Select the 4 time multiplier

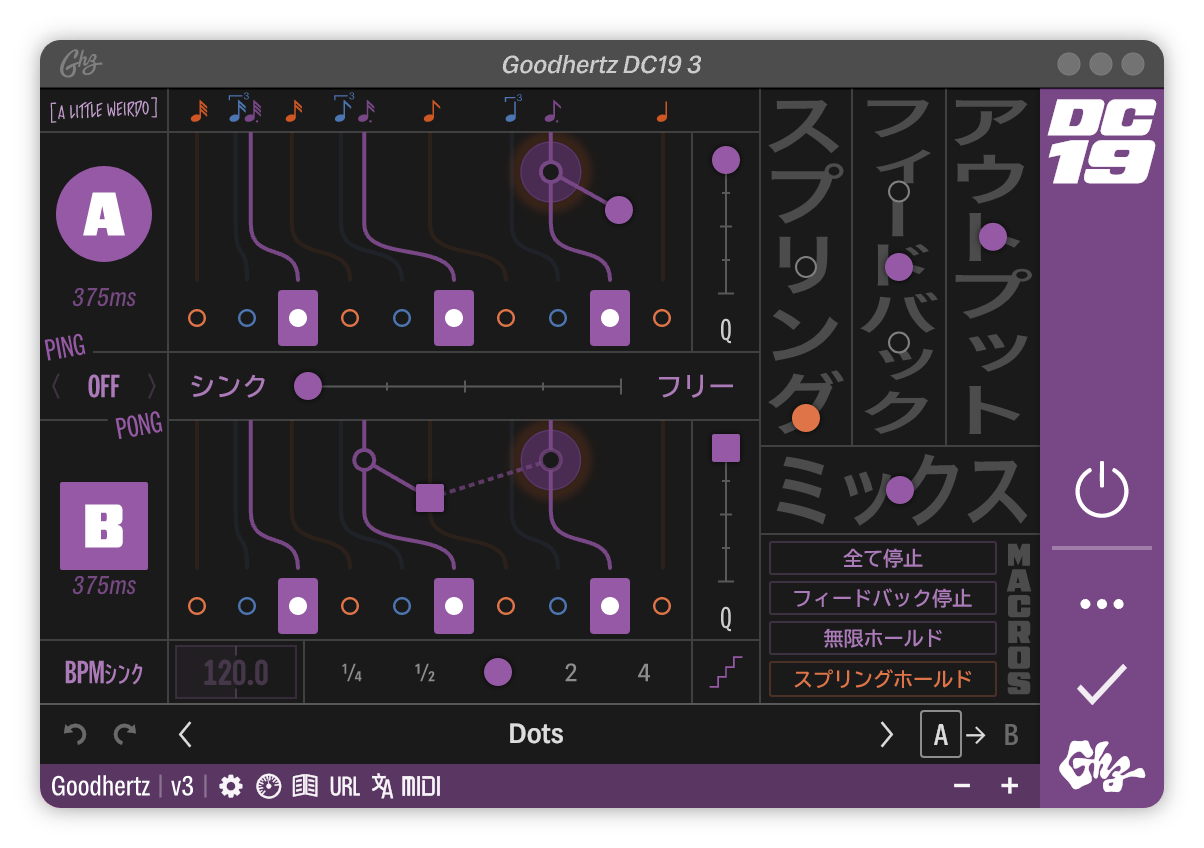(643, 673)
